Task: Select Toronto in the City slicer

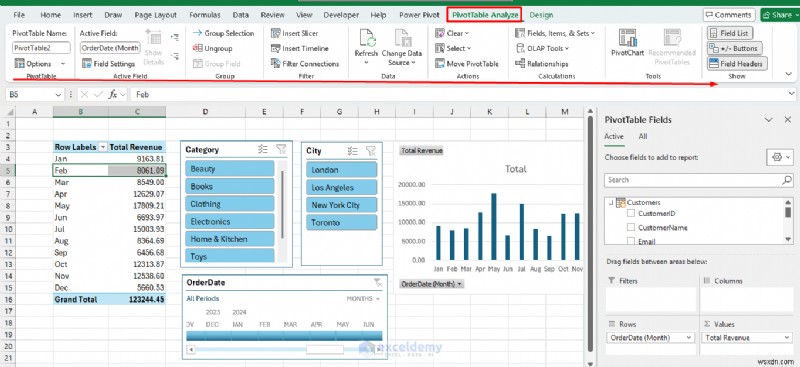Action: (341, 223)
